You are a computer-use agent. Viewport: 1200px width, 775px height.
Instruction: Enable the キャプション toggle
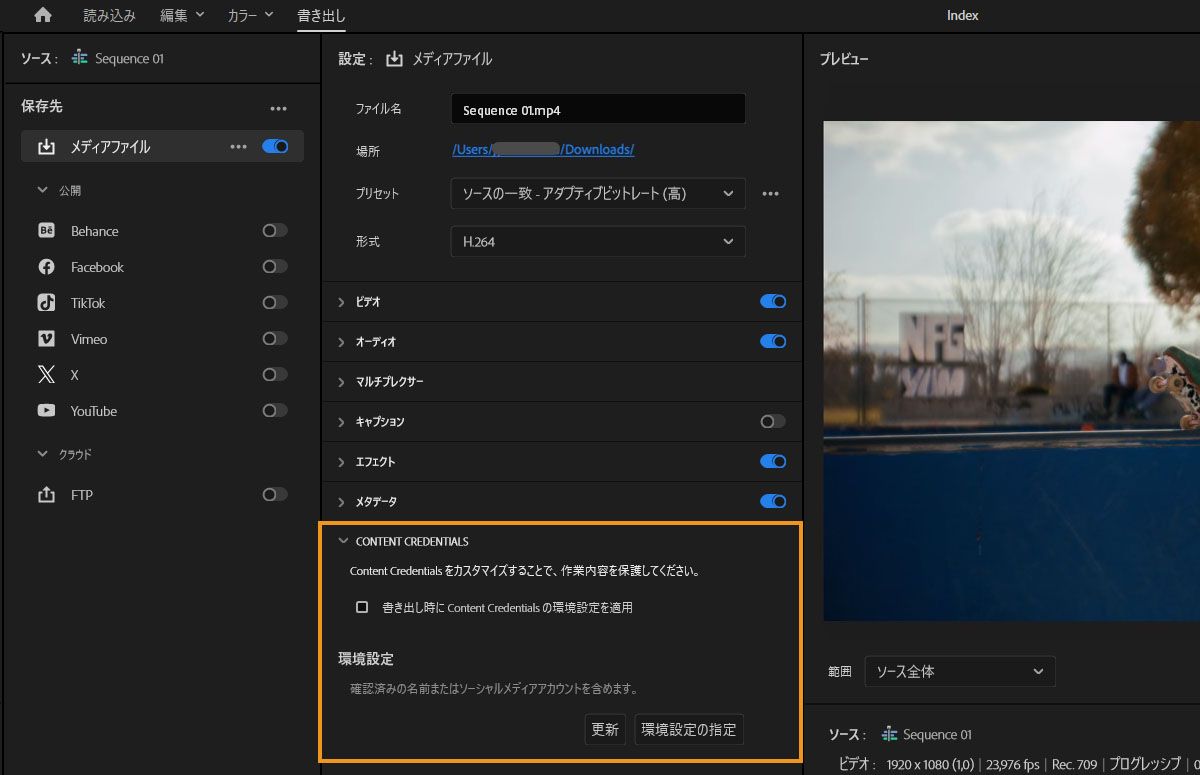pos(772,421)
